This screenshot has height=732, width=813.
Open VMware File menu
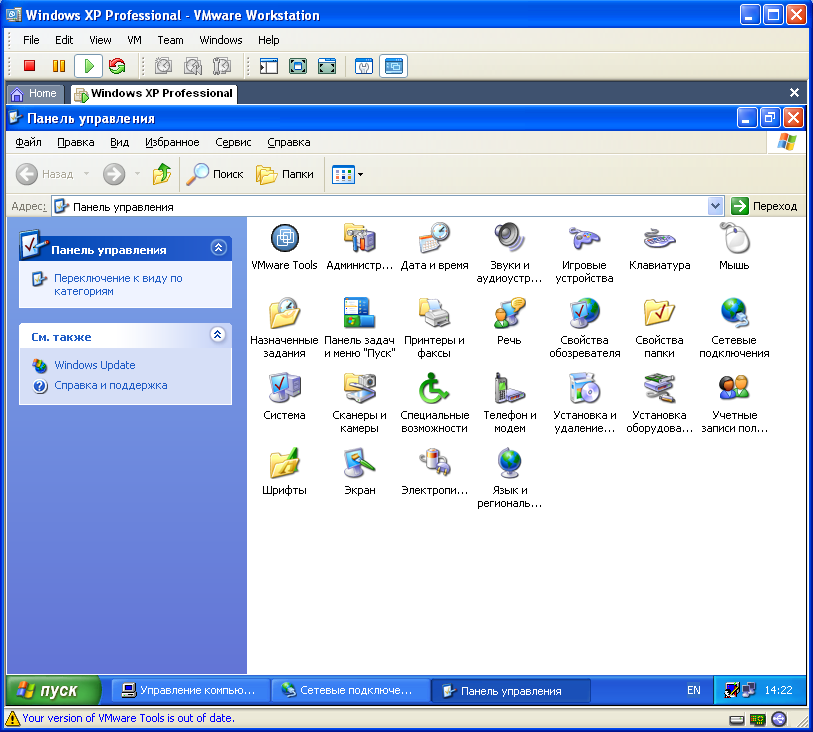(x=31, y=40)
